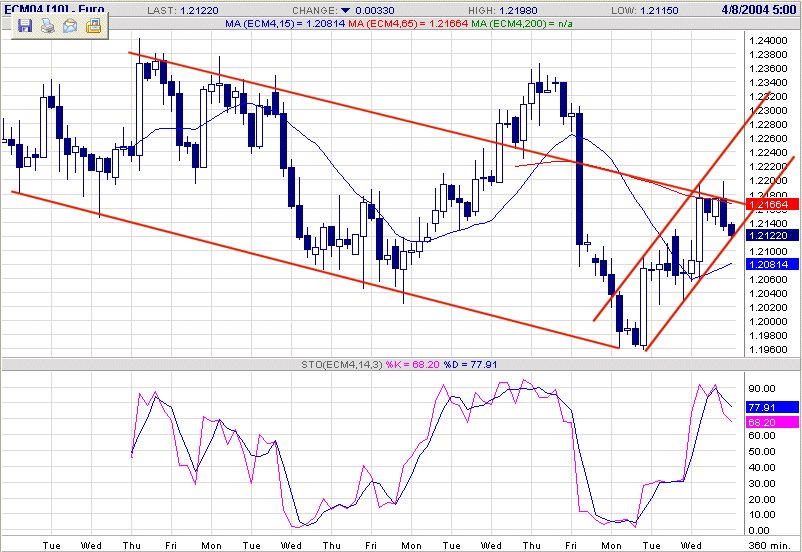Click the LAST: 1.21220 value
The image size is (802, 552).
(183, 10)
